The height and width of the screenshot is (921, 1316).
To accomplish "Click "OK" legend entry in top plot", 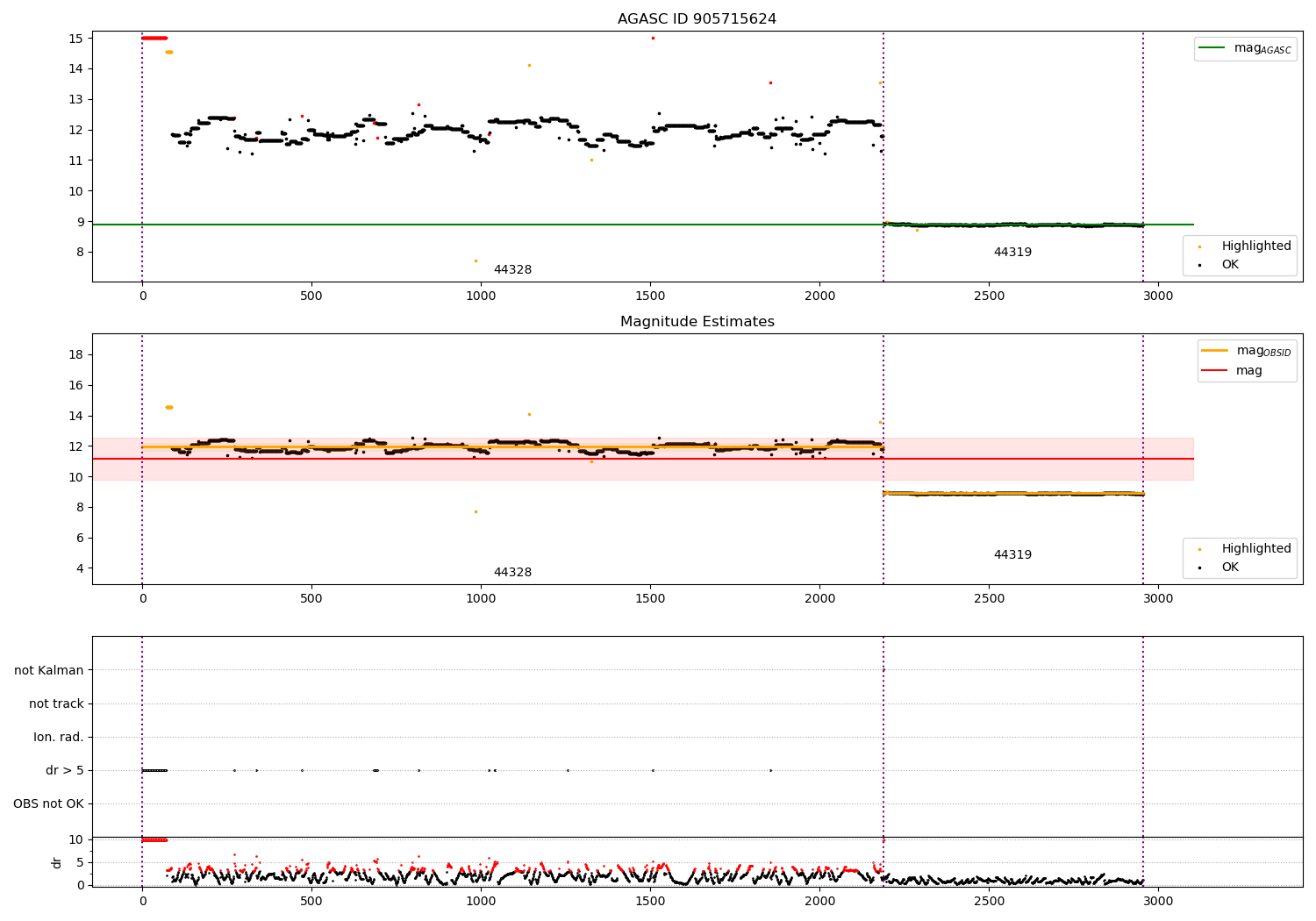I will tap(1230, 264).
